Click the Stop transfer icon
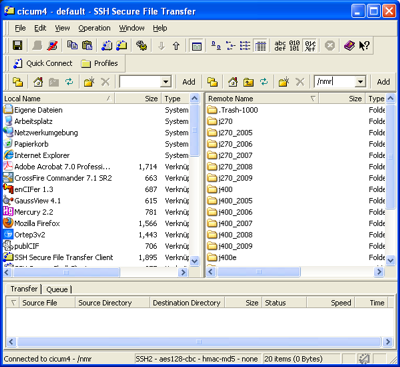The width and height of the screenshot is (400, 367). 330,45
